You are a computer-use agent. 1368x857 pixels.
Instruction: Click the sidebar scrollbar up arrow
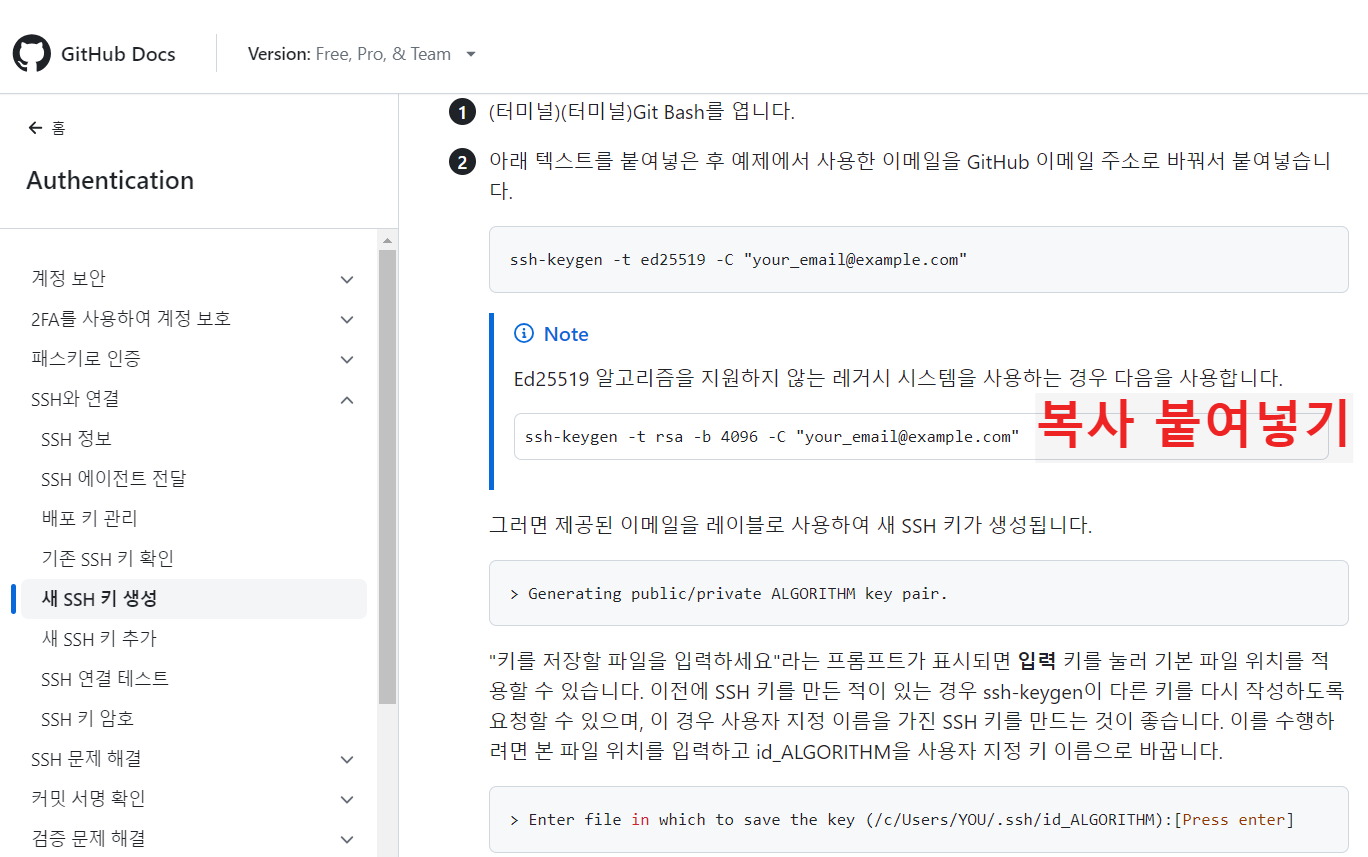387,239
